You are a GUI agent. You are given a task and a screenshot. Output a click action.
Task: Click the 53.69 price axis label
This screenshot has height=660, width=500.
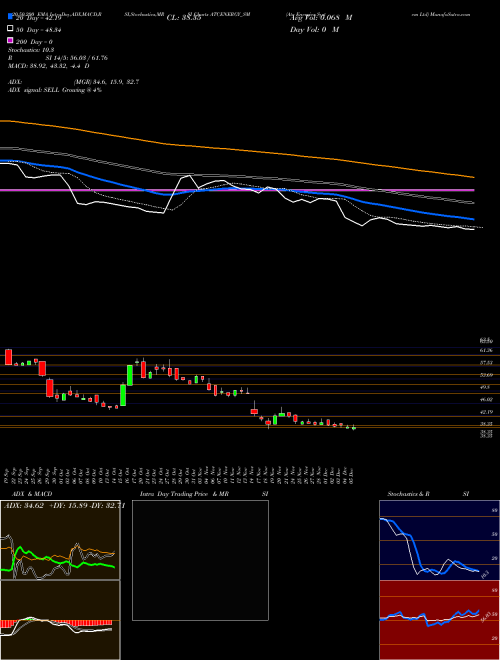tap(486, 375)
